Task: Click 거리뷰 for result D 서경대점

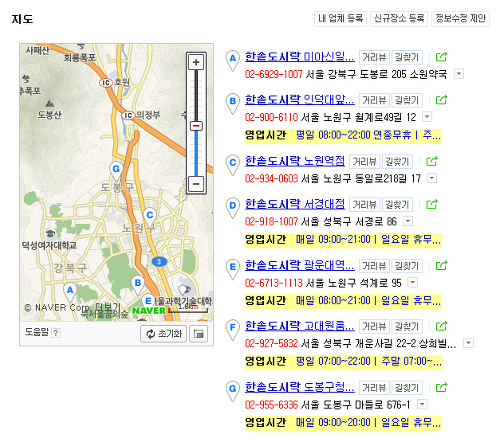Action: click(364, 204)
